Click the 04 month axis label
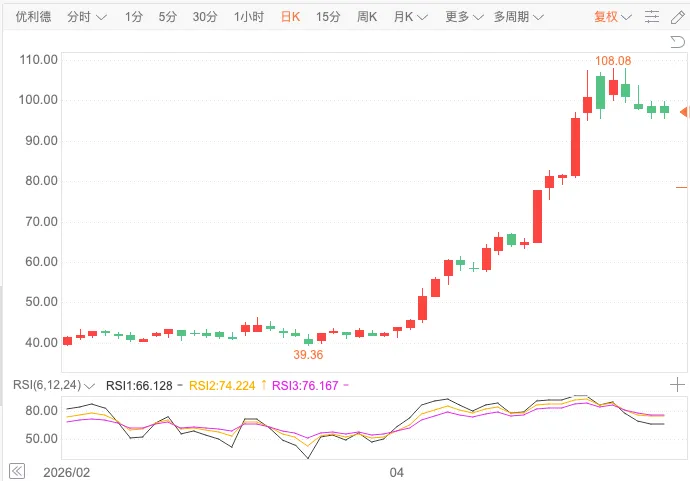The width and height of the screenshot is (690, 481). point(396,473)
